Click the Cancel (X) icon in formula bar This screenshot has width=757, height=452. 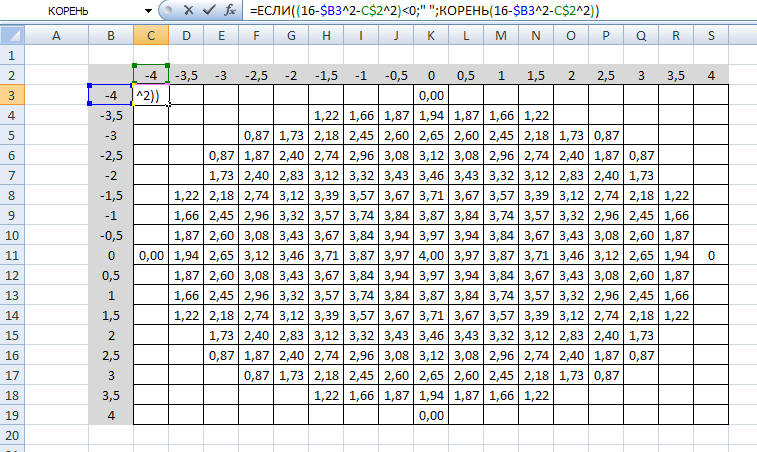(x=187, y=10)
